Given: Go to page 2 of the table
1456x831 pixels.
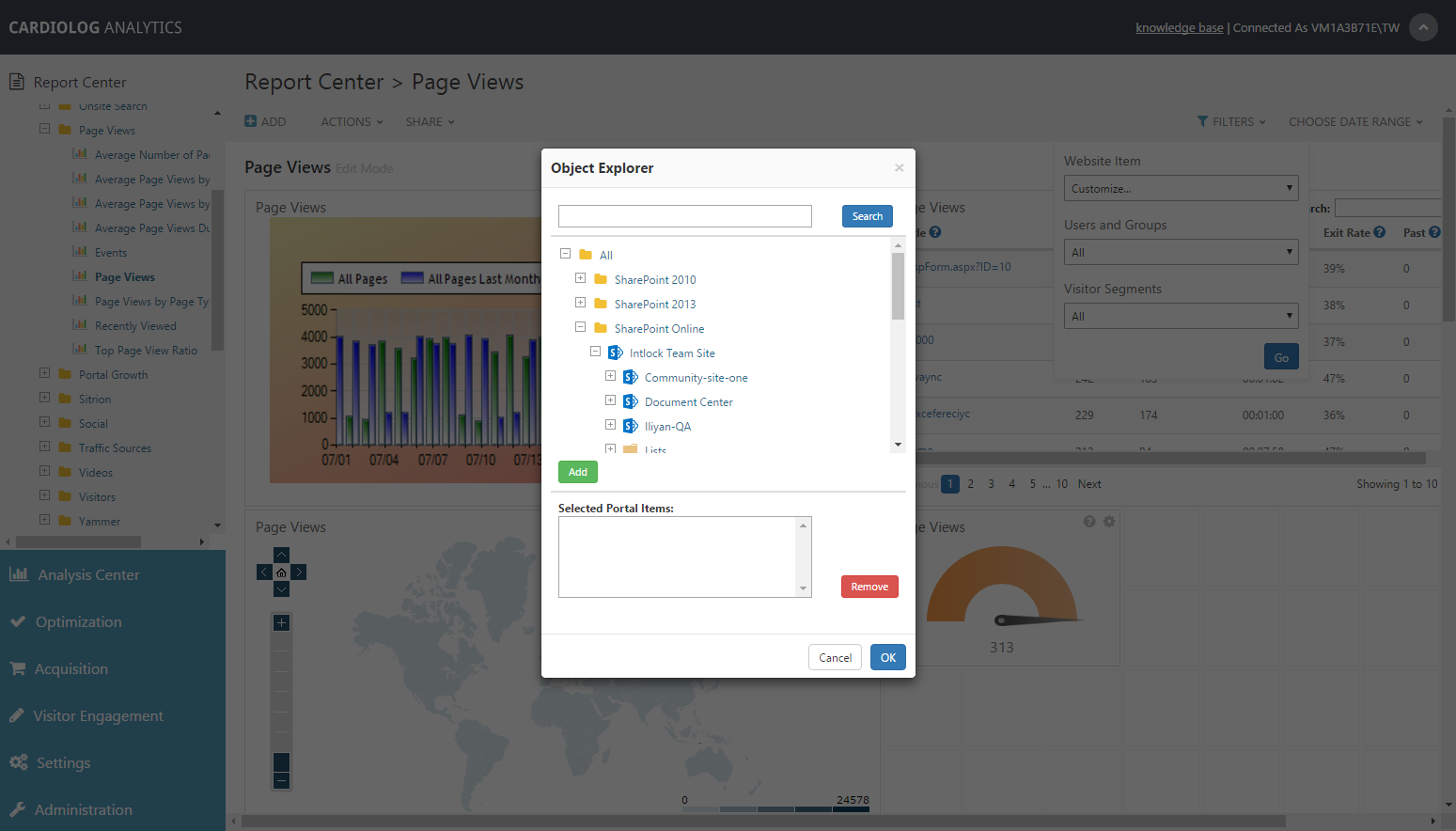Looking at the screenshot, I should click(x=970, y=483).
